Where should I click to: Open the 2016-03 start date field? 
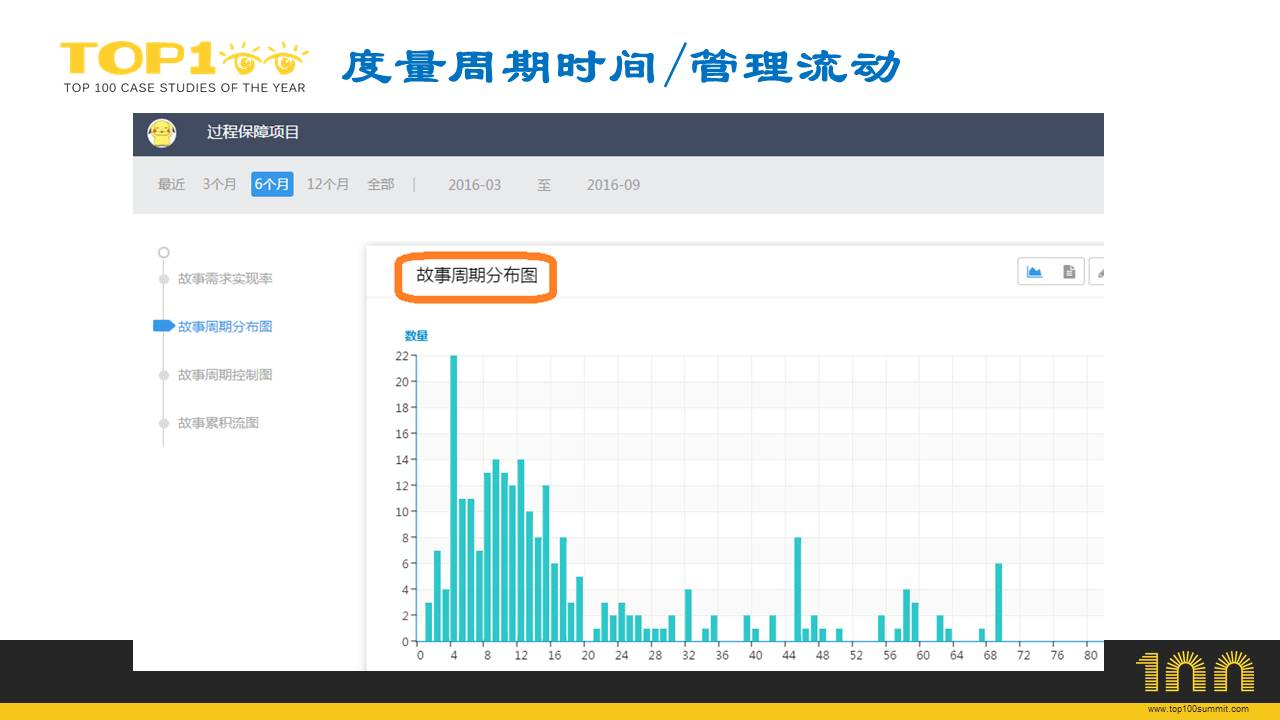tap(475, 185)
